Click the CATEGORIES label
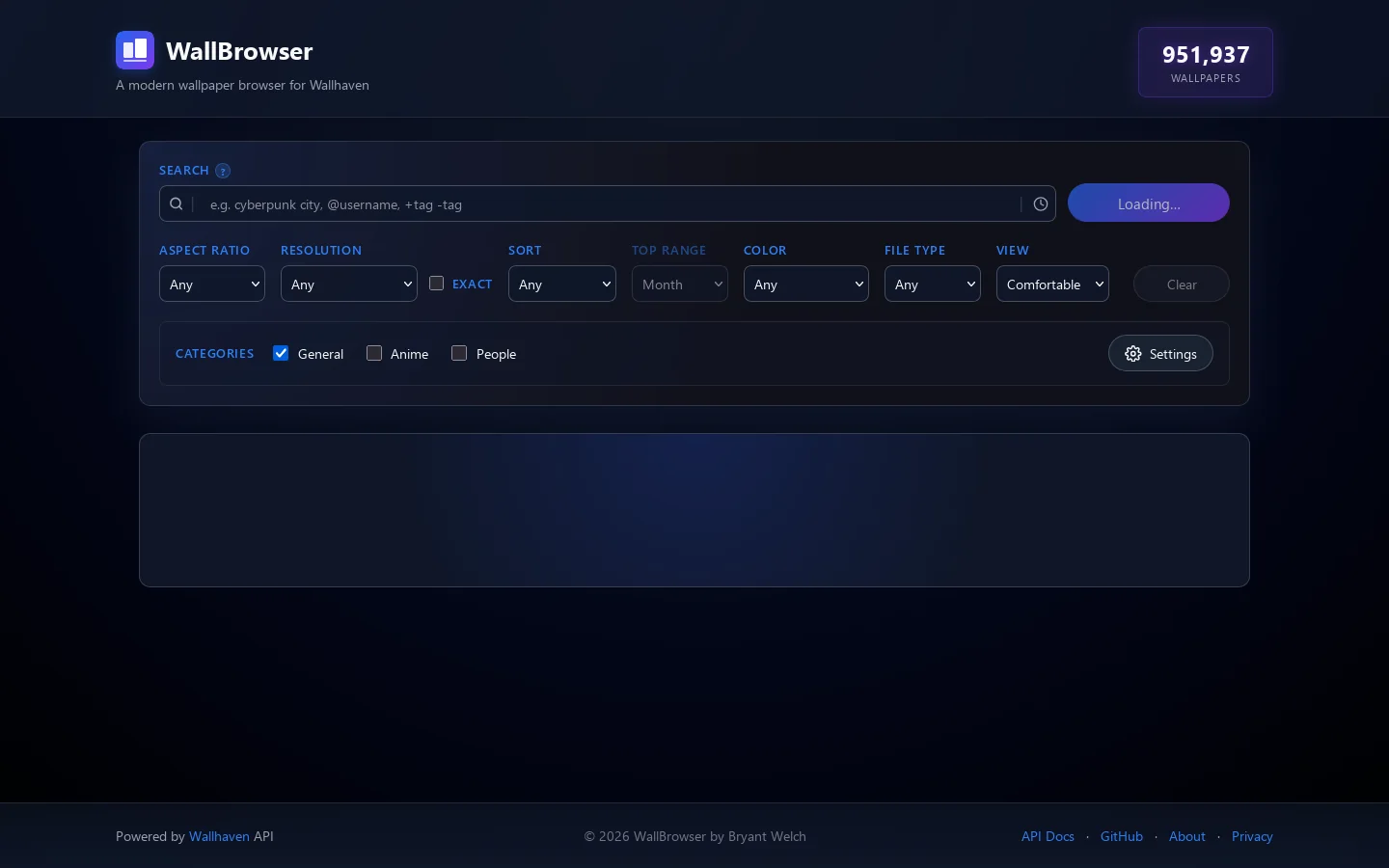This screenshot has width=1389, height=868. click(215, 354)
